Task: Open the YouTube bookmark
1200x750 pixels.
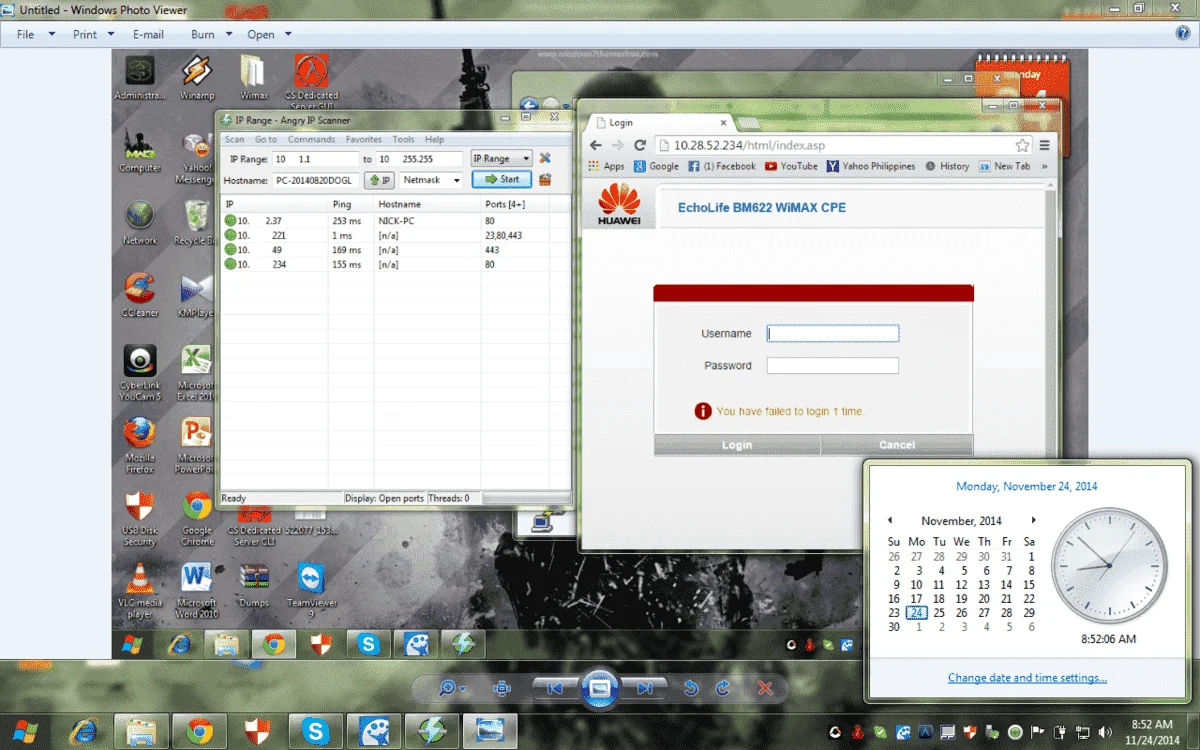Action: pos(791,166)
